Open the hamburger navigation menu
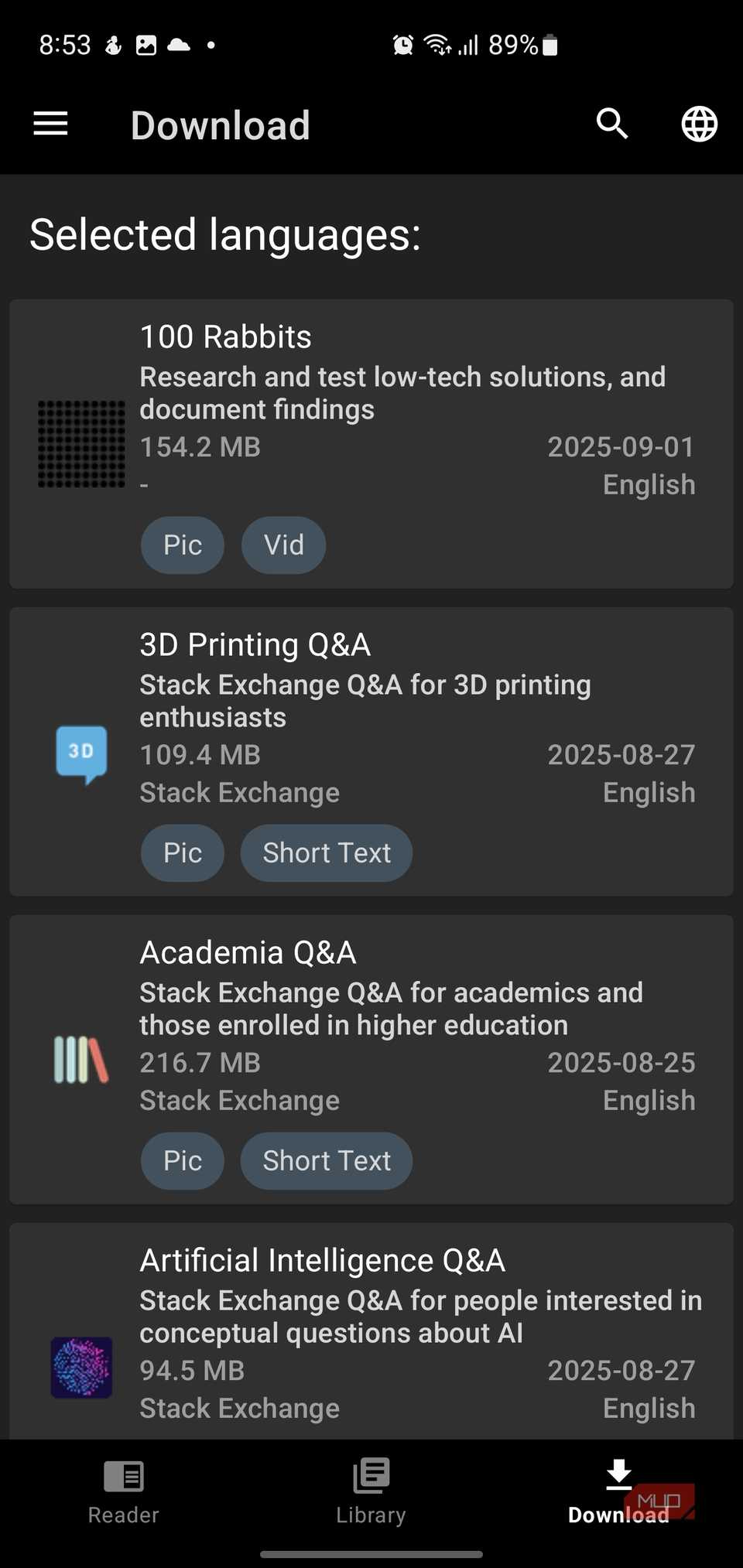 click(x=51, y=124)
